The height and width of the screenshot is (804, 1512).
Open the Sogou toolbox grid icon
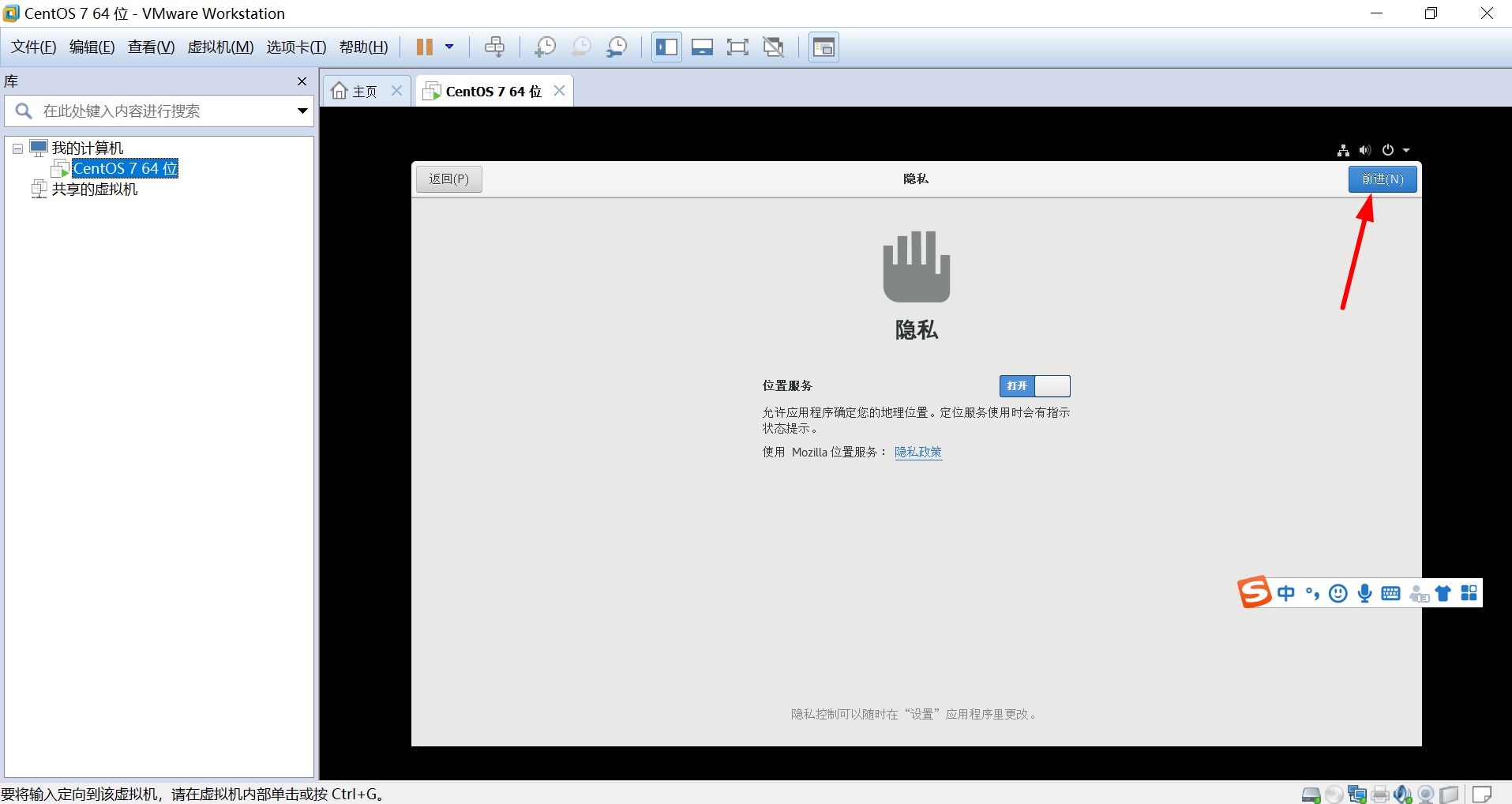click(1469, 593)
